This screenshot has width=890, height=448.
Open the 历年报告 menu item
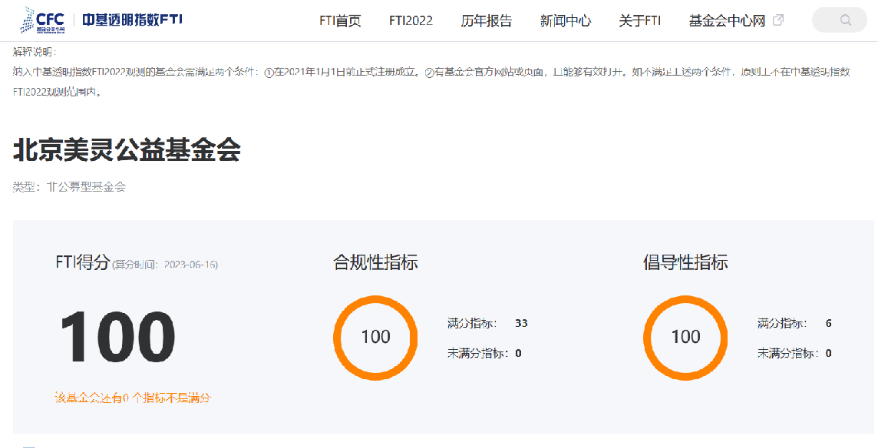(486, 21)
